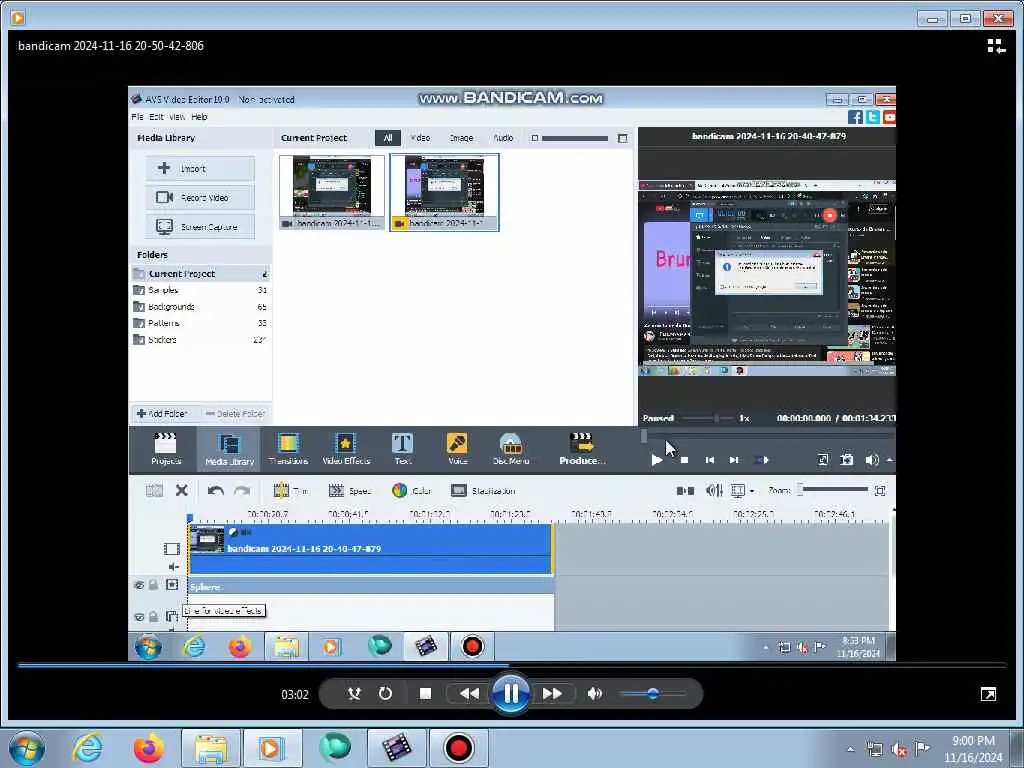Click the Facebook icon in AVS editor

click(855, 117)
